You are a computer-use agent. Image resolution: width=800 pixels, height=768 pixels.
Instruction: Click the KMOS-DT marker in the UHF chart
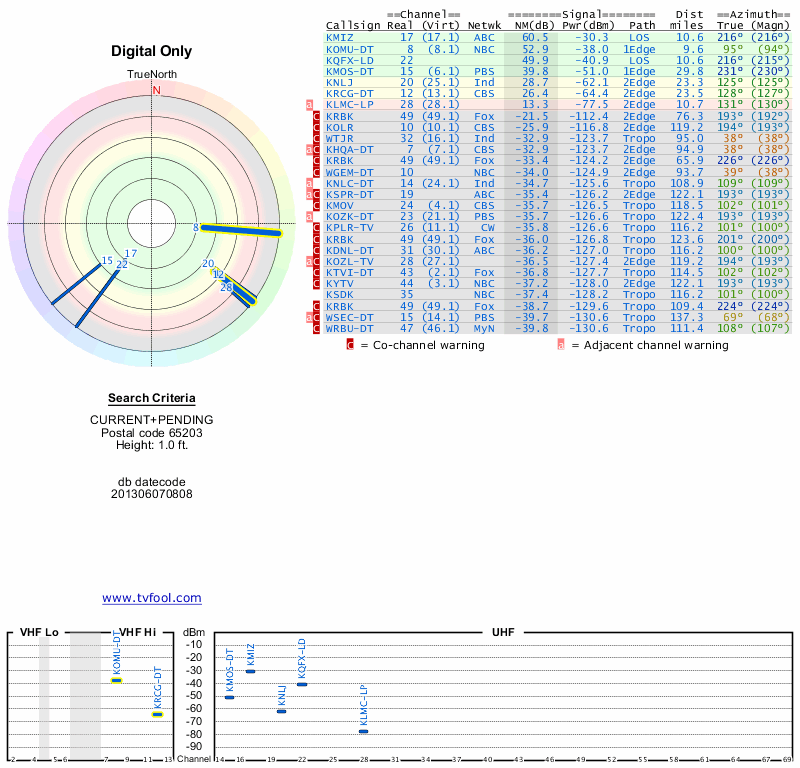click(230, 697)
